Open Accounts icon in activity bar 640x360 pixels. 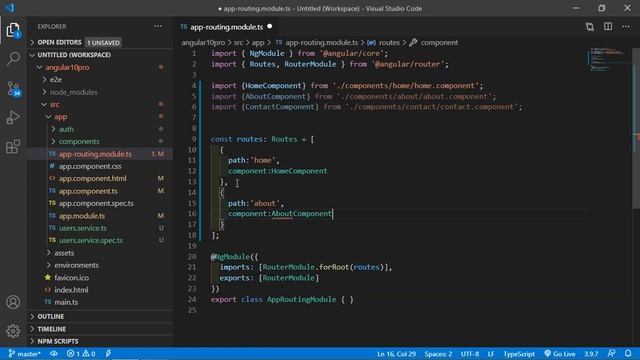point(13,302)
